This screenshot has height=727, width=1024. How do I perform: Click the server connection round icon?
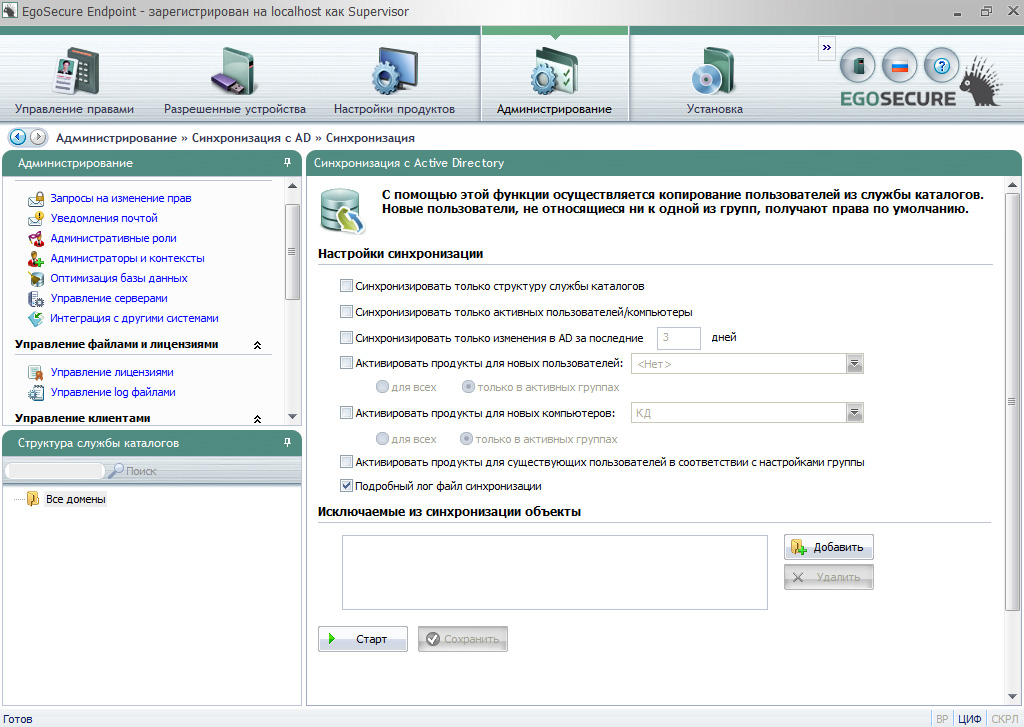[x=857, y=65]
